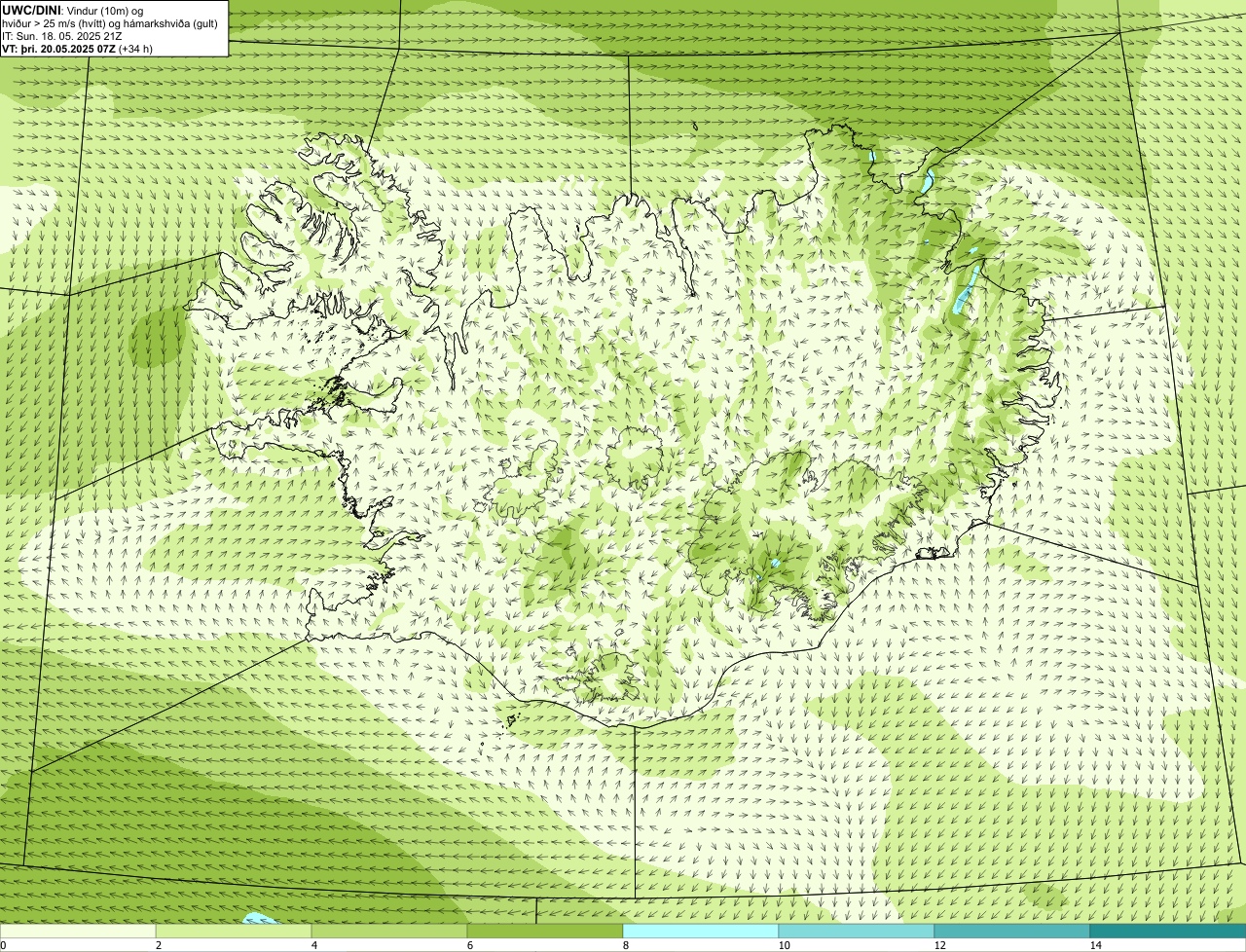1246x952 pixels.
Task: Select the 'hviður > 25 m/s' description line
Action: (110, 23)
